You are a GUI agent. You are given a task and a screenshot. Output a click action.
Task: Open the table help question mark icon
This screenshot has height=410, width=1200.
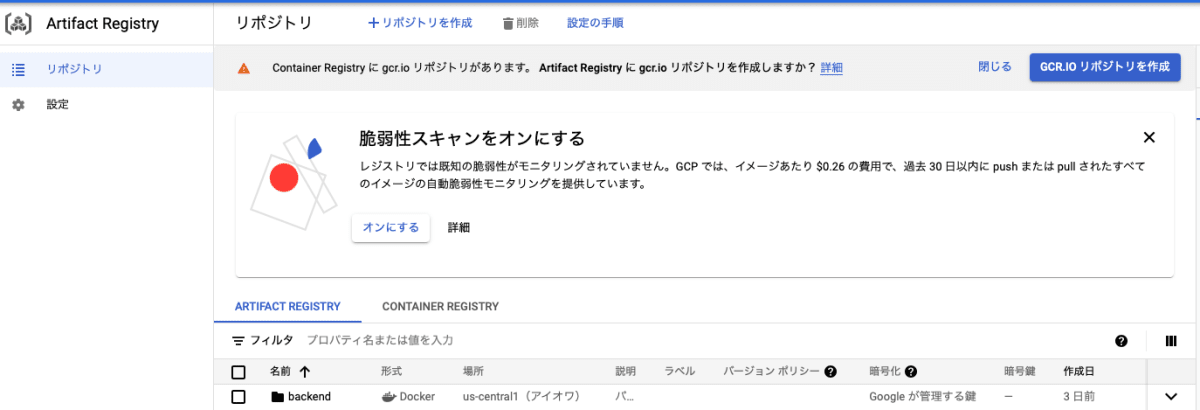coord(1121,341)
